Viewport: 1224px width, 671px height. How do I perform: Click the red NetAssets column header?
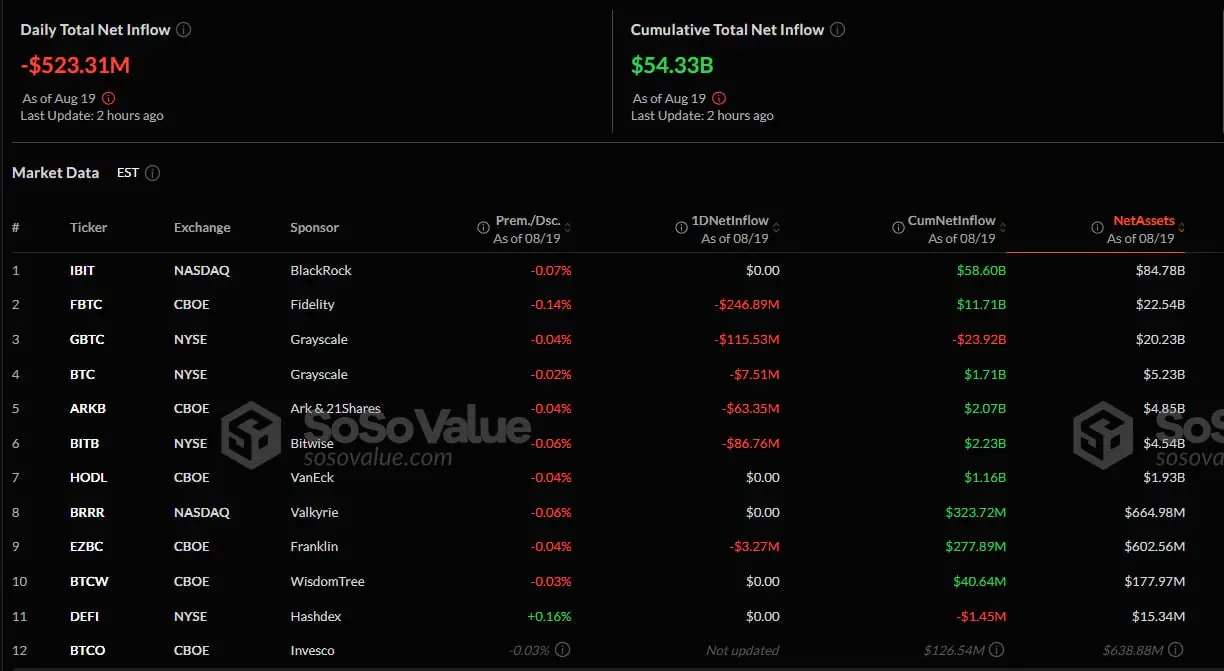click(1144, 221)
